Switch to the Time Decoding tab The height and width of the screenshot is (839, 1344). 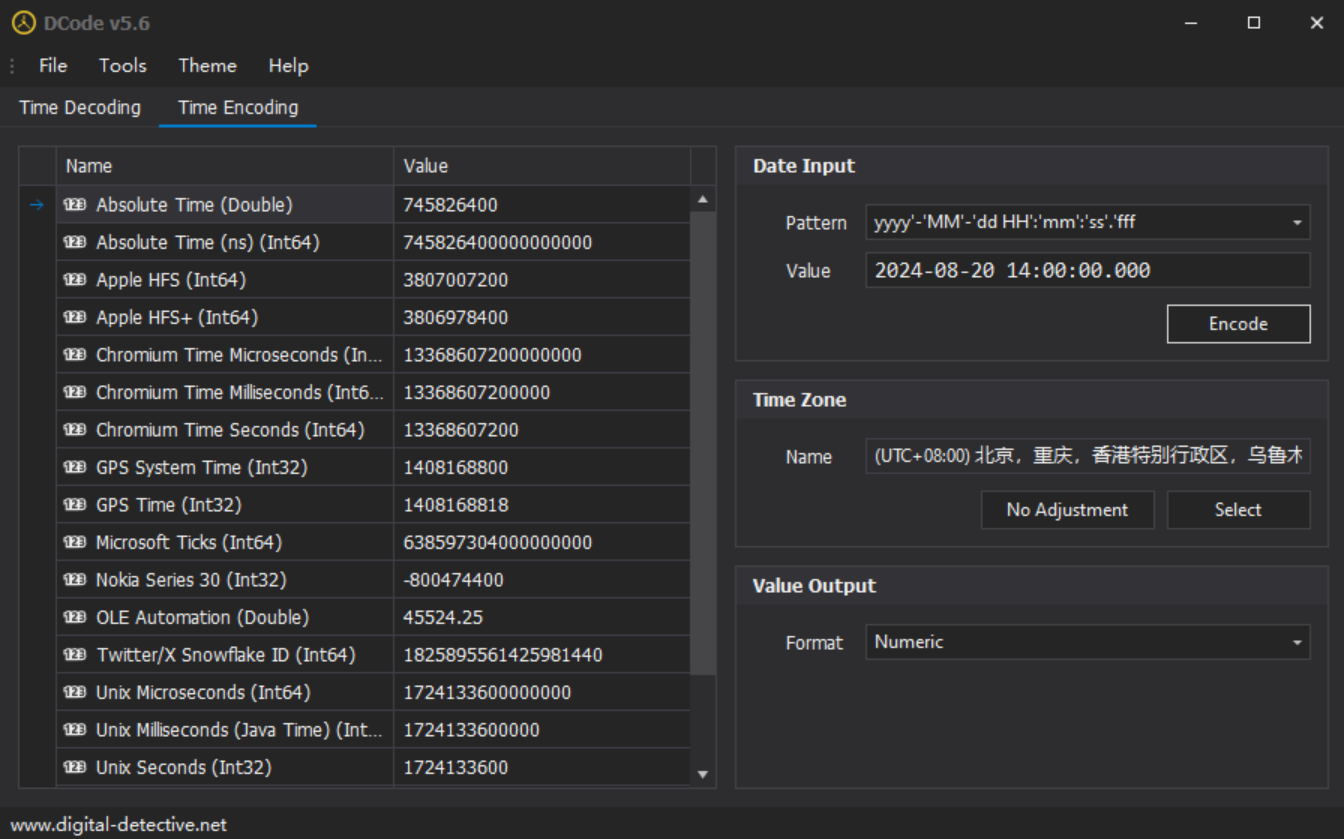(80, 108)
